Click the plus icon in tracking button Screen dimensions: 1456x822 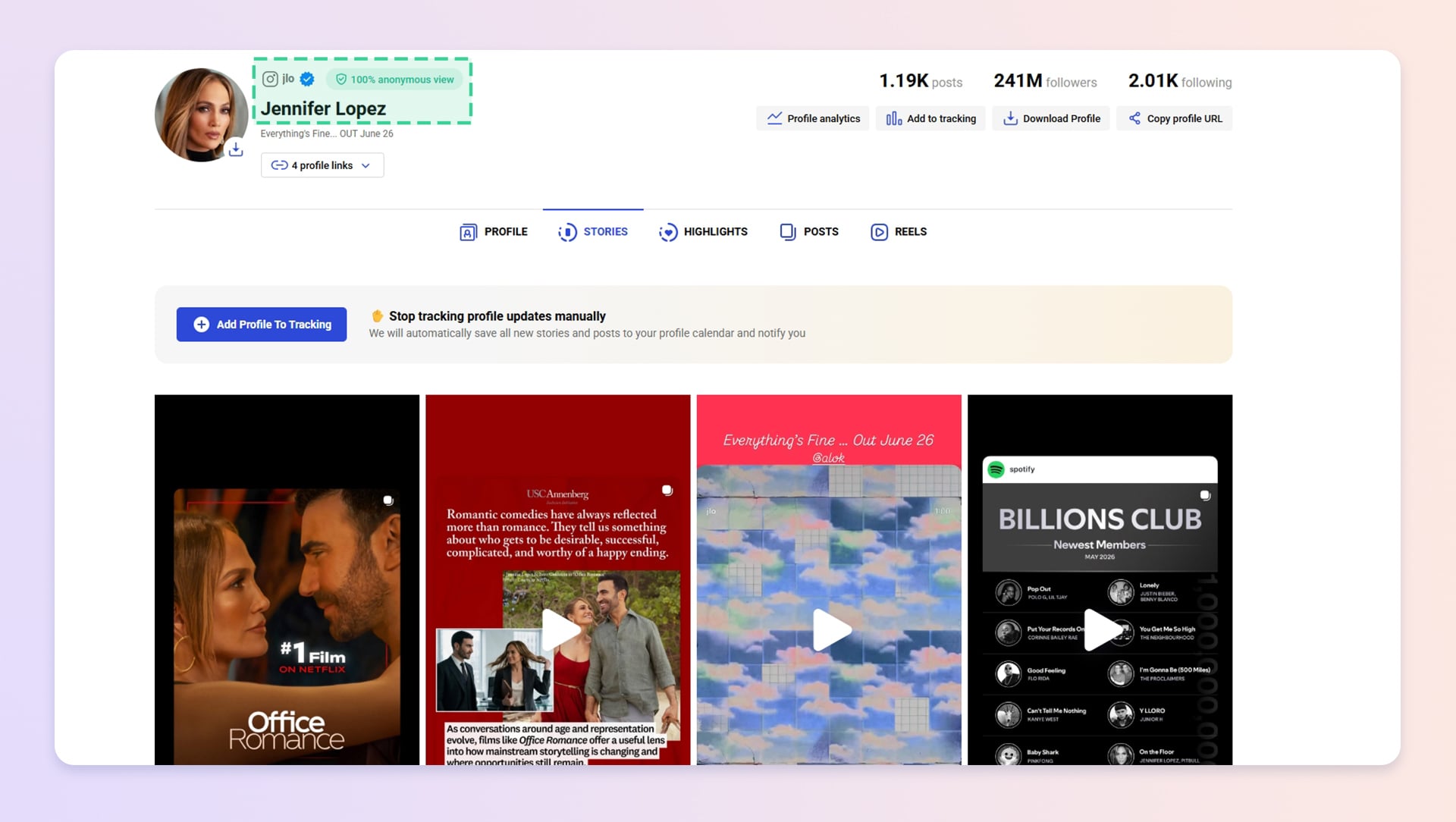(x=201, y=325)
